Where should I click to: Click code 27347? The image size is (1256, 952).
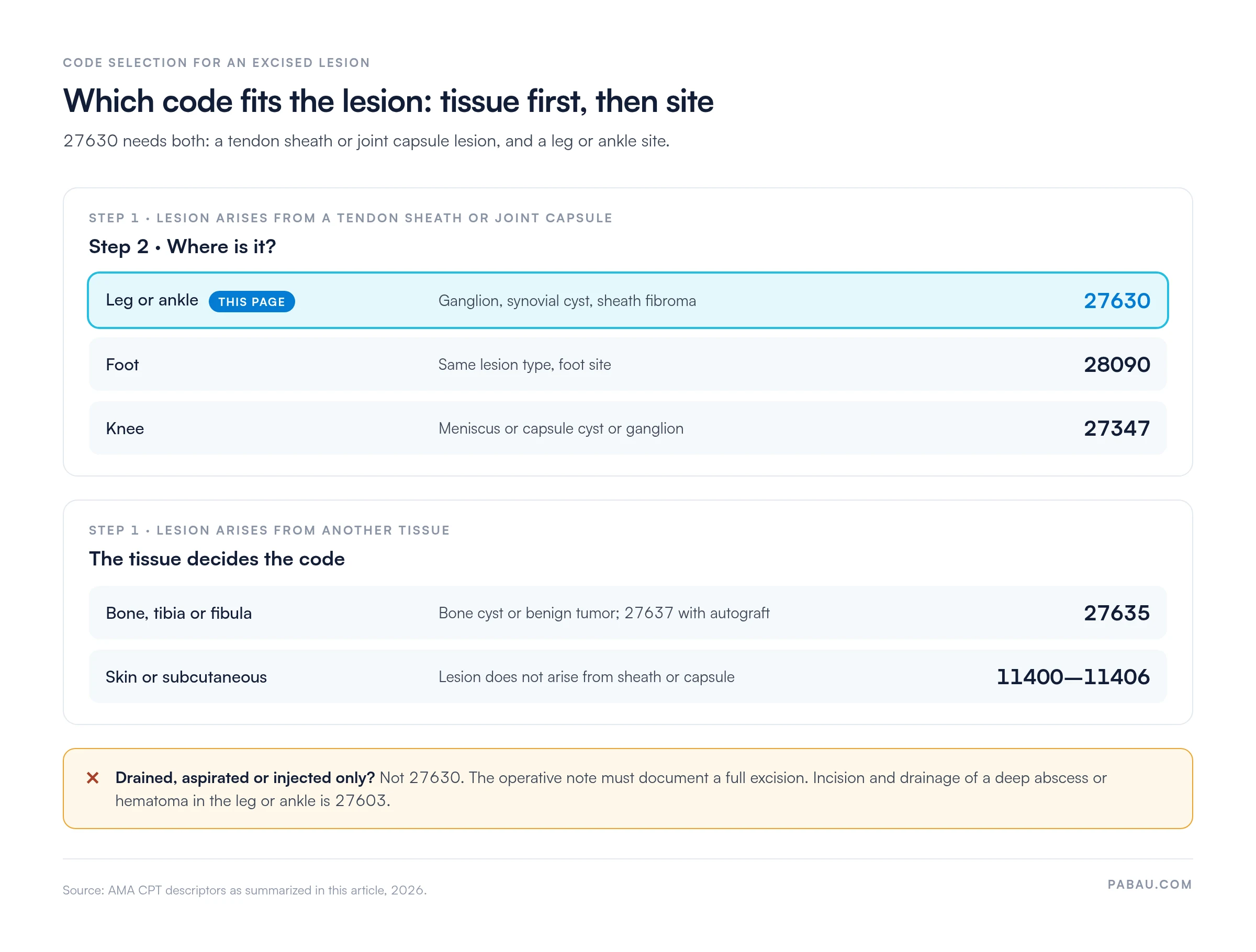coord(1116,428)
